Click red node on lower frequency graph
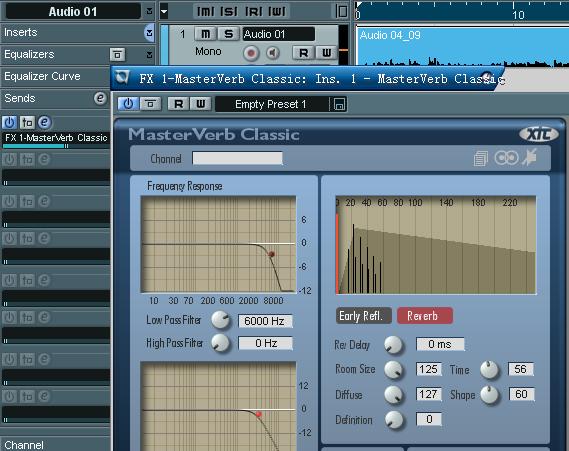This screenshot has width=569, height=451. (x=258, y=414)
